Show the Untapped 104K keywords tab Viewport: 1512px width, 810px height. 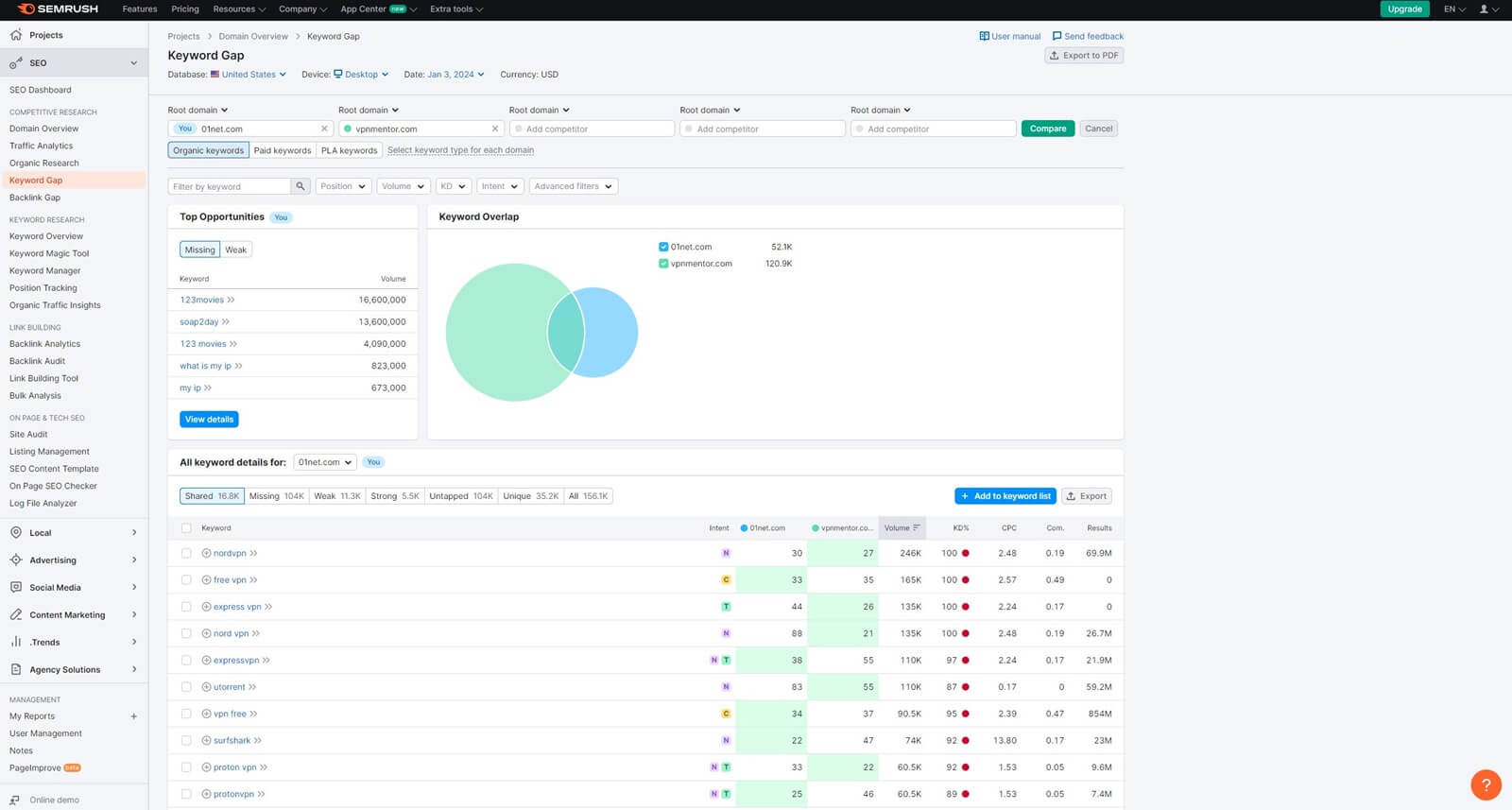click(461, 496)
